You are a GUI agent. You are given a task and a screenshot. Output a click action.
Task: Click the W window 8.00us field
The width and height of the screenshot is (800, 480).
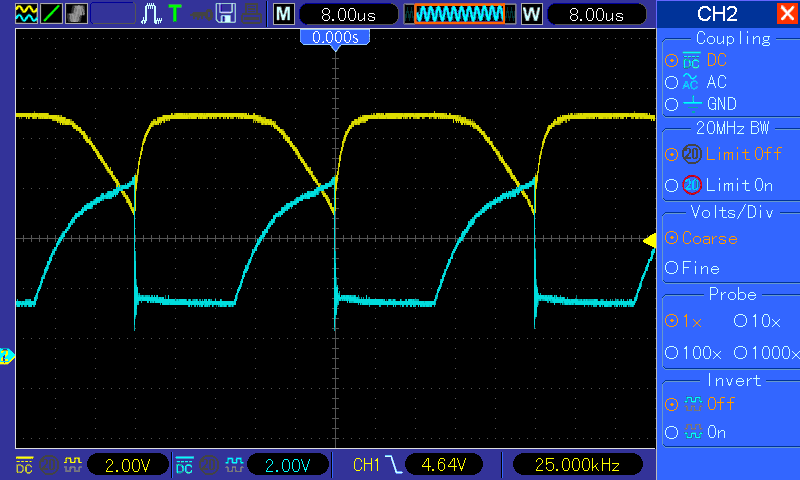(x=596, y=14)
